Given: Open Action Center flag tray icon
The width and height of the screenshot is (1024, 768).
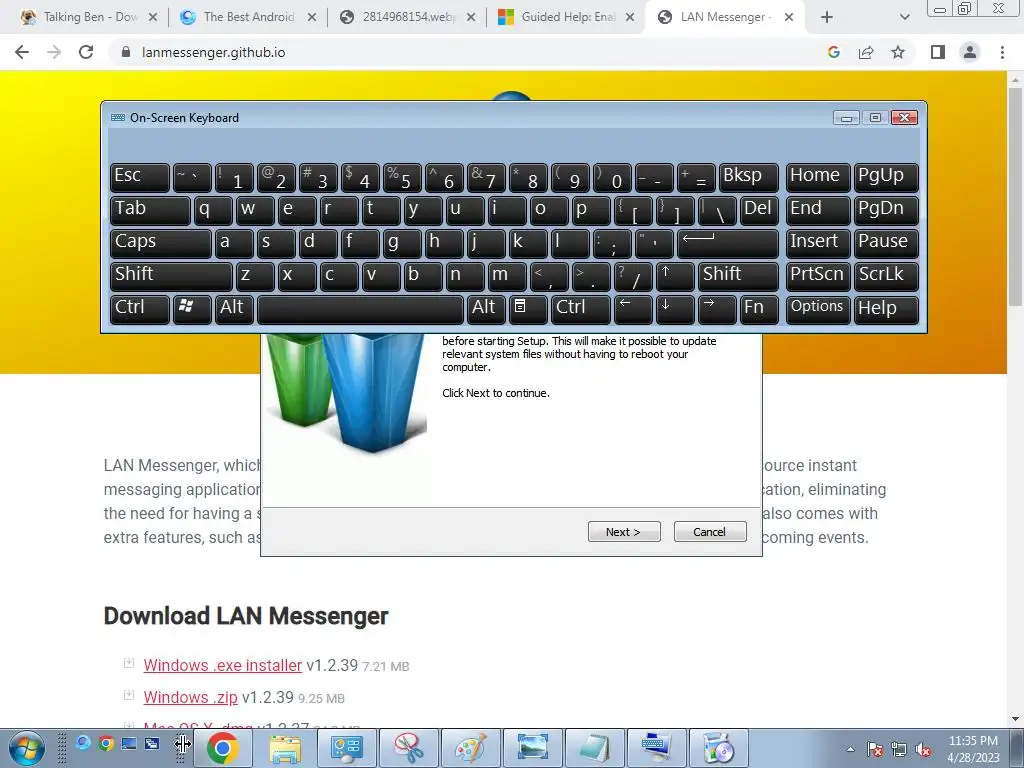Looking at the screenshot, I should (x=875, y=750).
